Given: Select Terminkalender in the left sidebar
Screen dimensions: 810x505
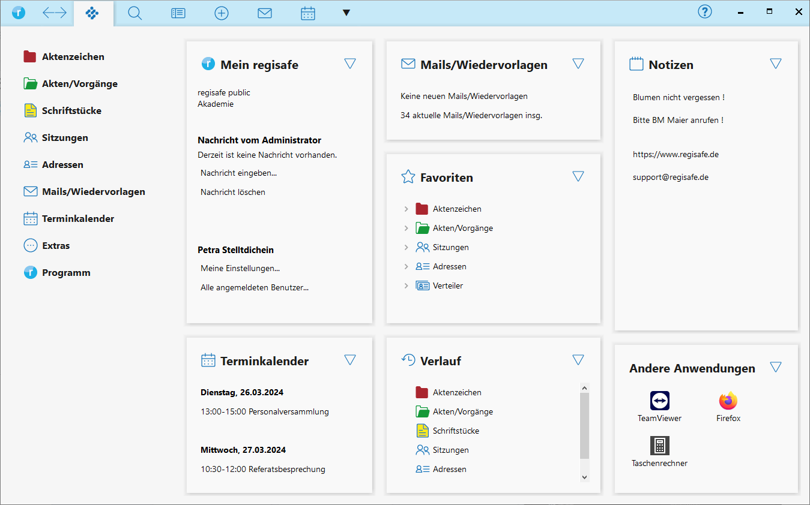Looking at the screenshot, I should tap(77, 219).
